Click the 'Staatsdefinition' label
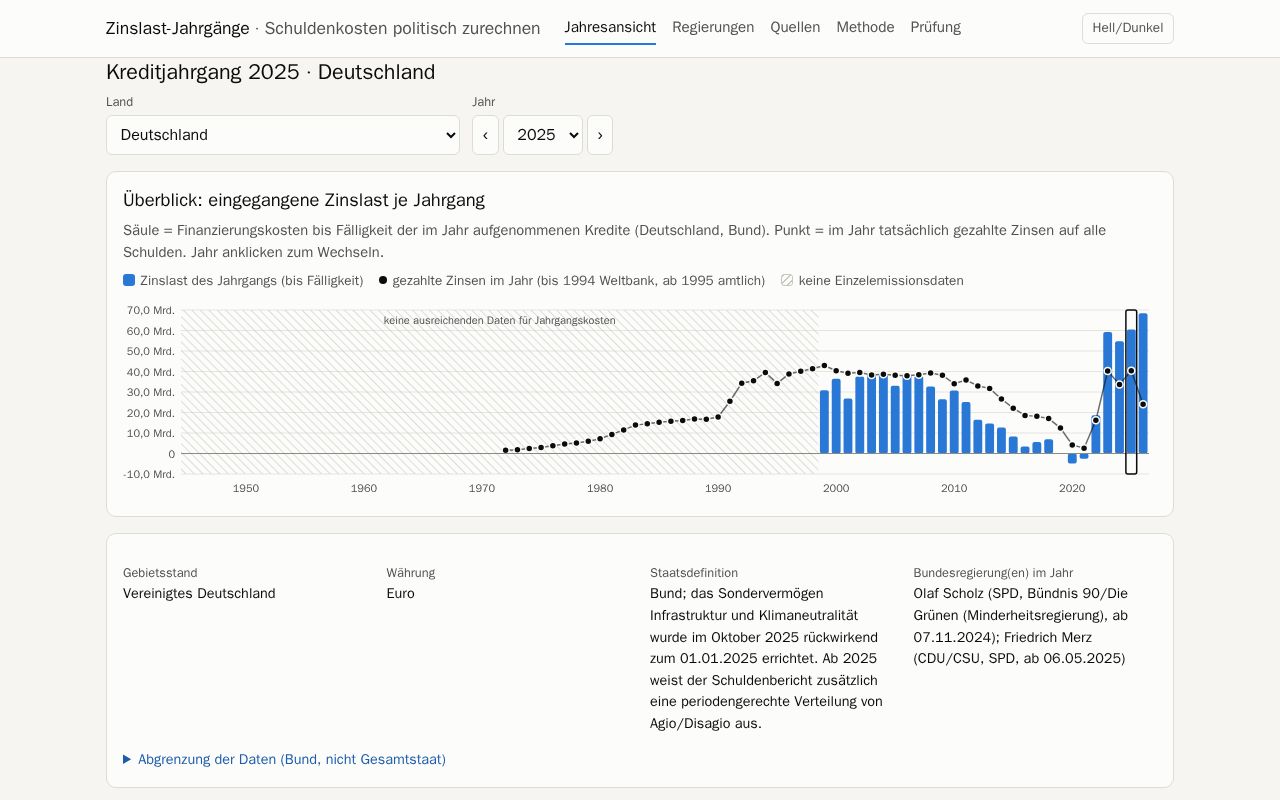This screenshot has height=800, width=1280. point(694,573)
